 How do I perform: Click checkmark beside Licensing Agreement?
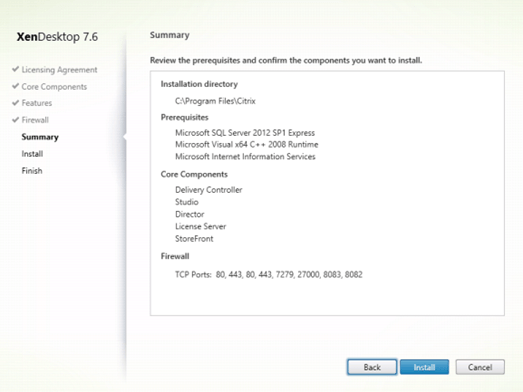[x=15, y=69]
